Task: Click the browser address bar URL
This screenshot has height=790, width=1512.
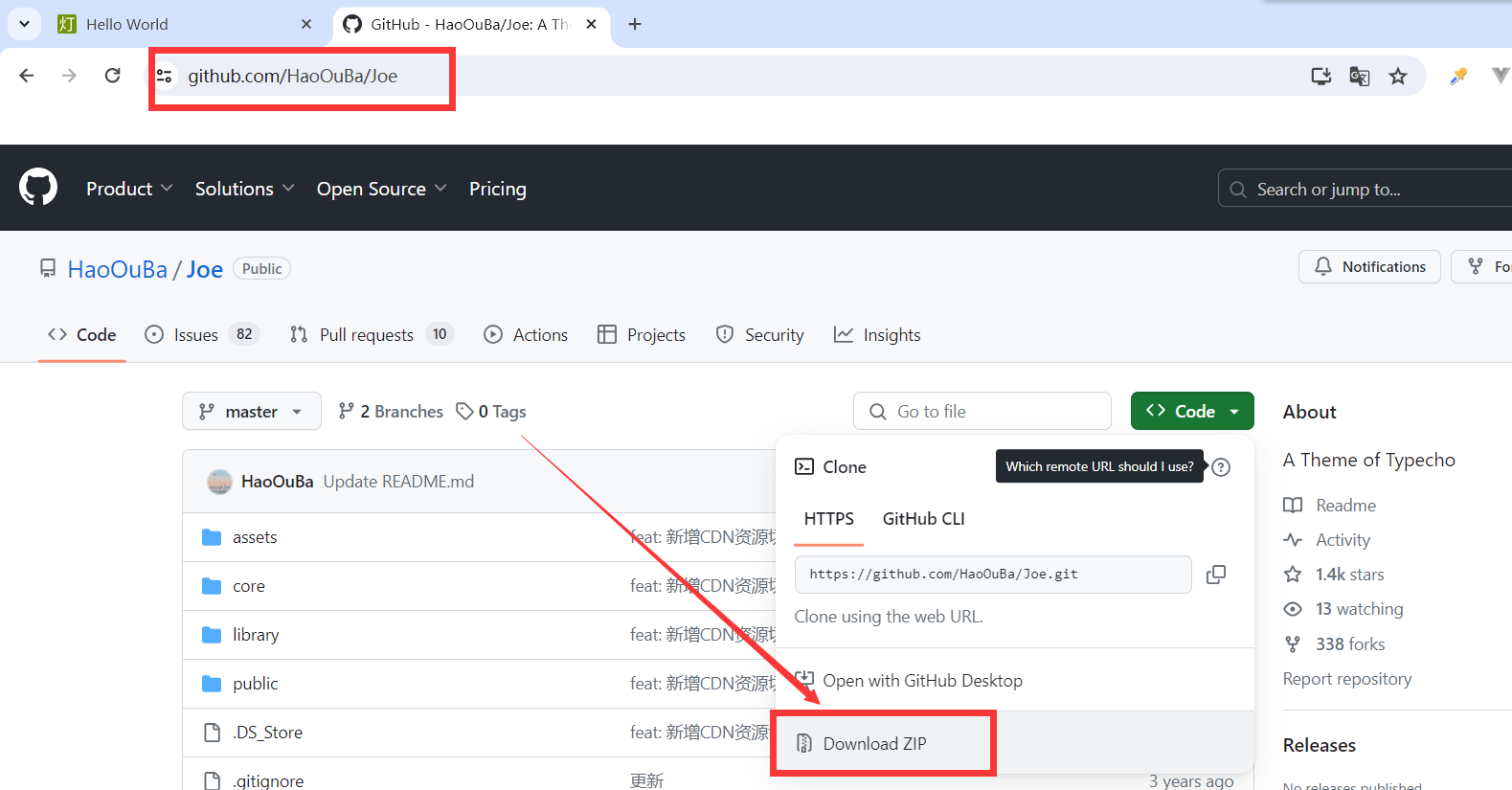Action: [292, 76]
